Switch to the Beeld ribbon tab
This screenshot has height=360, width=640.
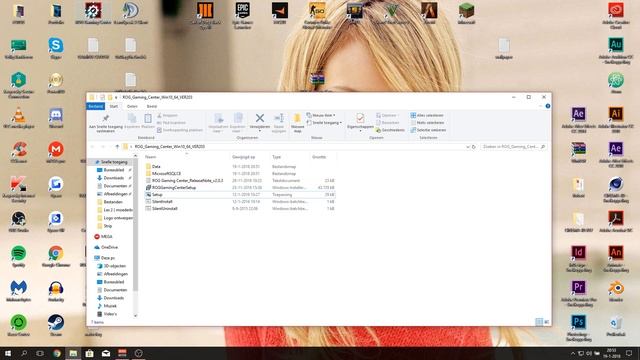click(152, 106)
